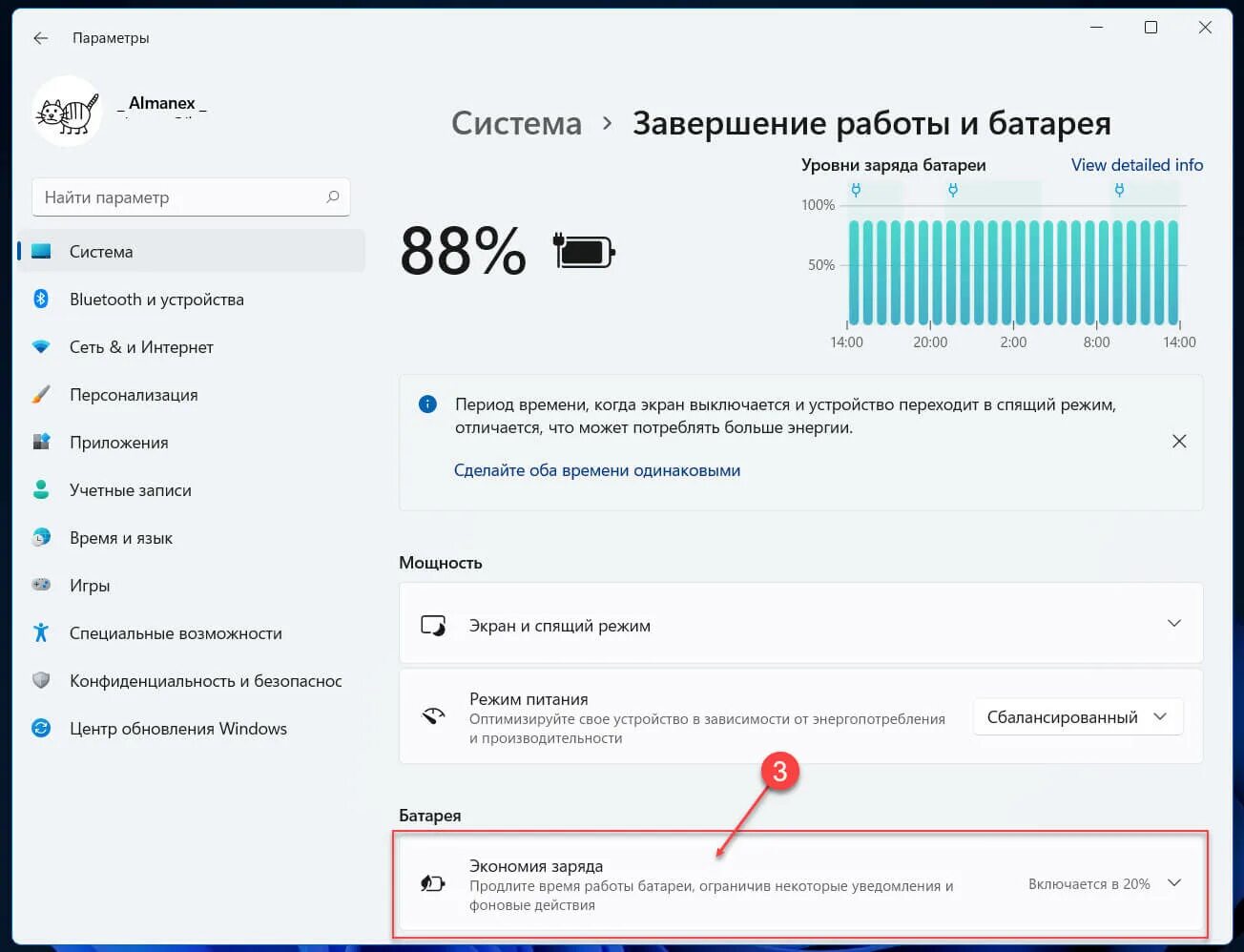Expand Экран и спящий режим section

coord(1174,624)
